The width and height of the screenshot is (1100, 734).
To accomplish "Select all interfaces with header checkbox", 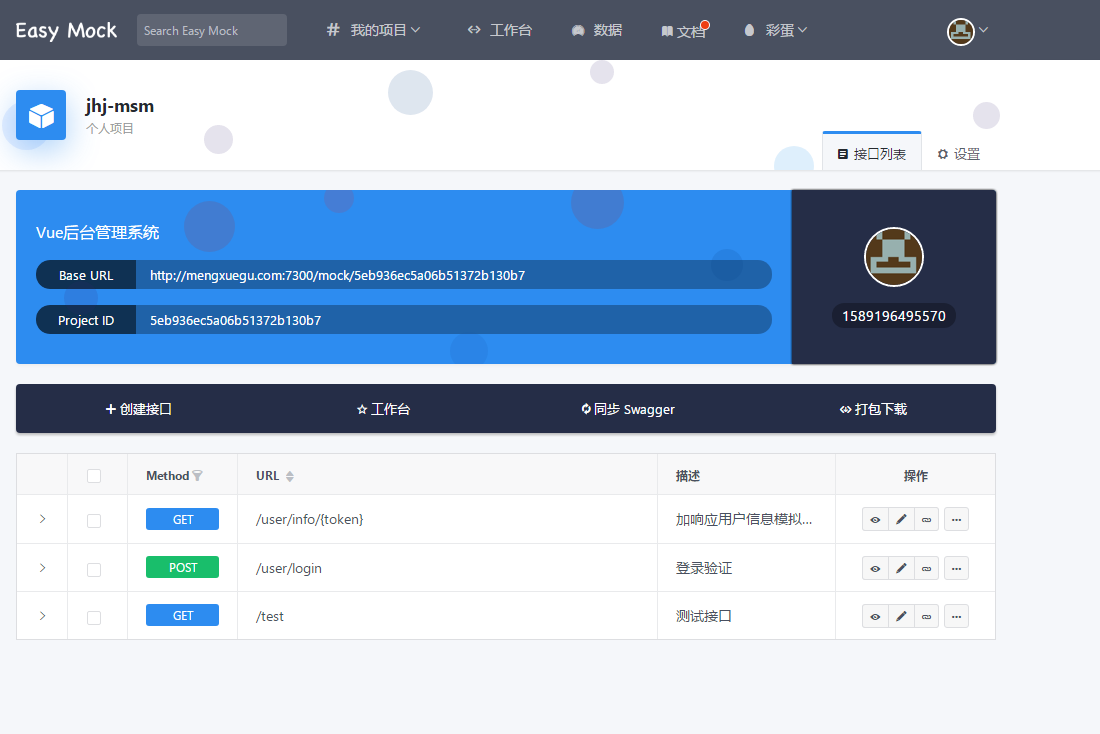I will 94,476.
